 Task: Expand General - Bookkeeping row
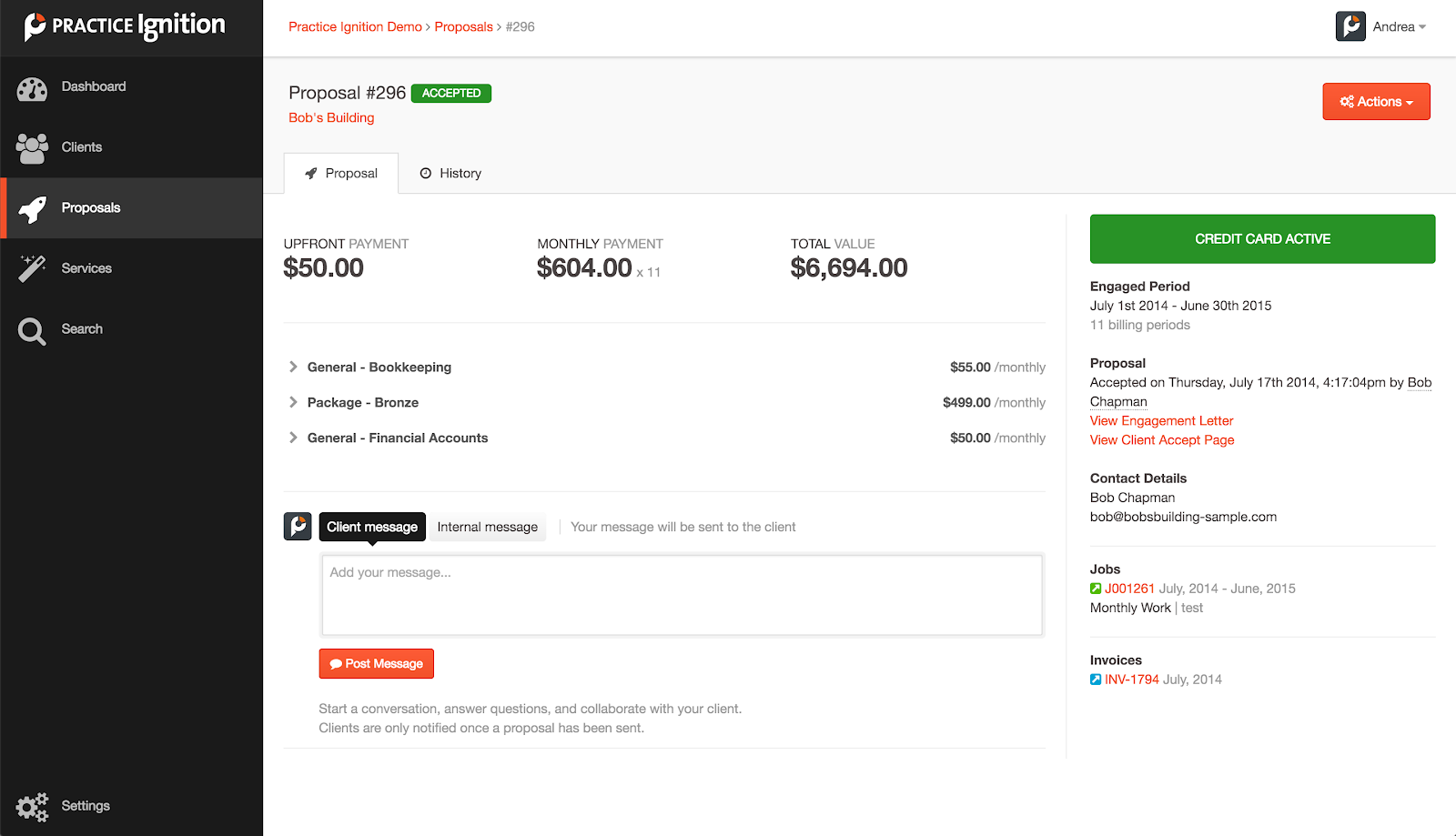[293, 367]
